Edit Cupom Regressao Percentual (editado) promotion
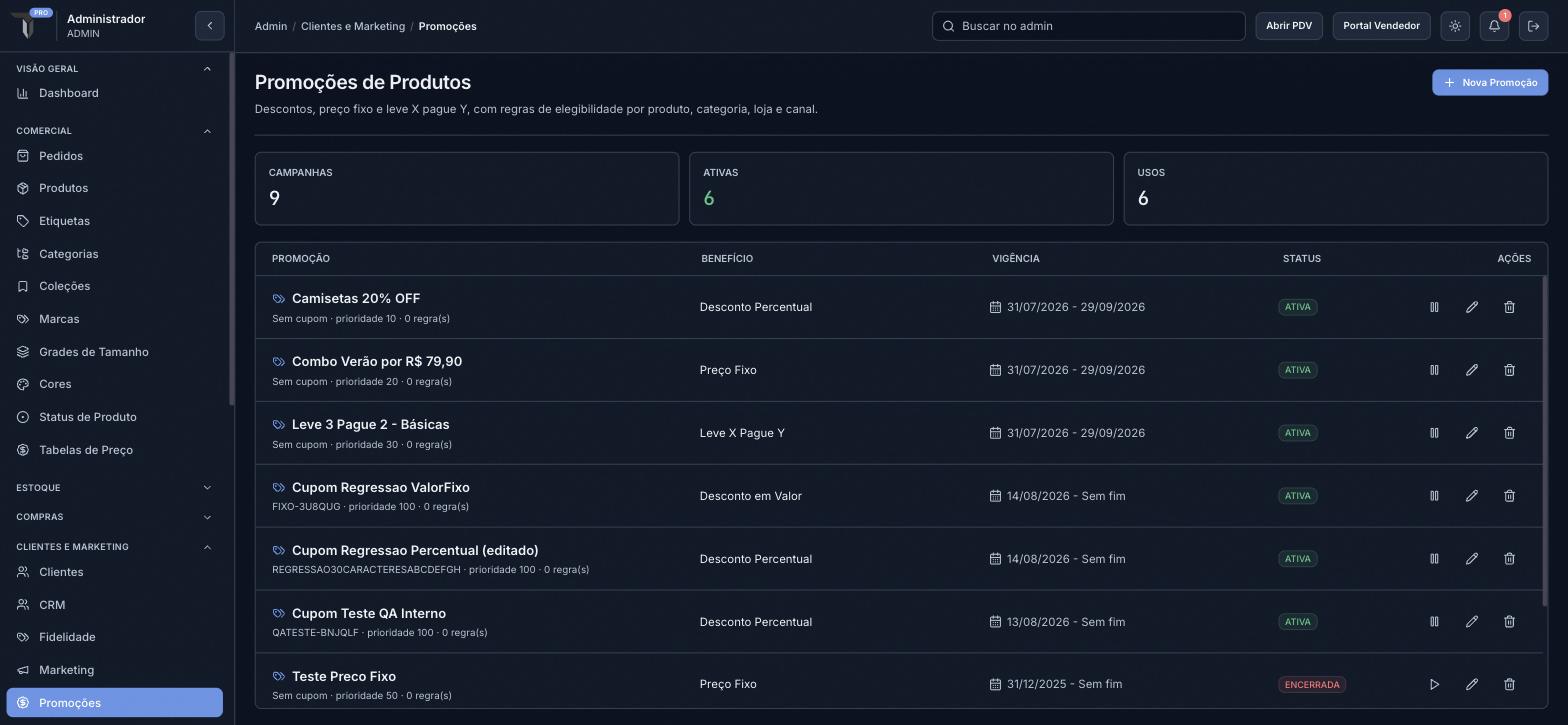Image resolution: width=1568 pixels, height=725 pixels. tap(1472, 559)
